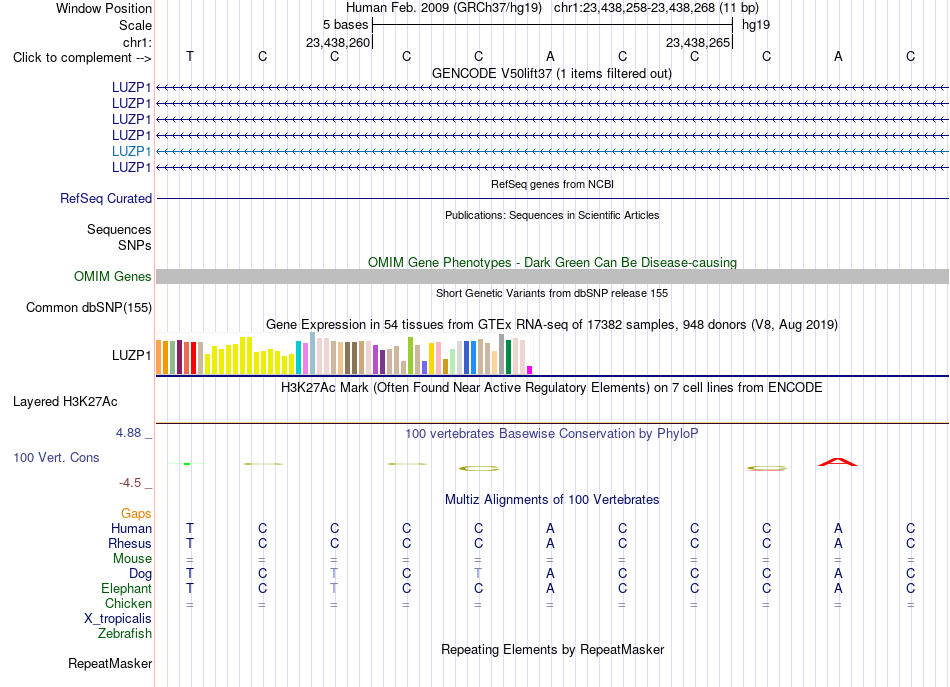Click the 'Scale' track label
Screen dimensions: 950x687
coord(135,25)
